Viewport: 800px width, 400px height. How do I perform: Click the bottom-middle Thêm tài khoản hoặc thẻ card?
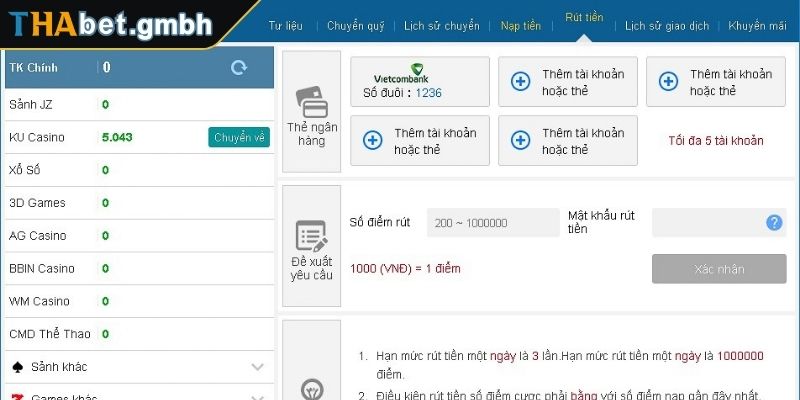click(x=568, y=140)
